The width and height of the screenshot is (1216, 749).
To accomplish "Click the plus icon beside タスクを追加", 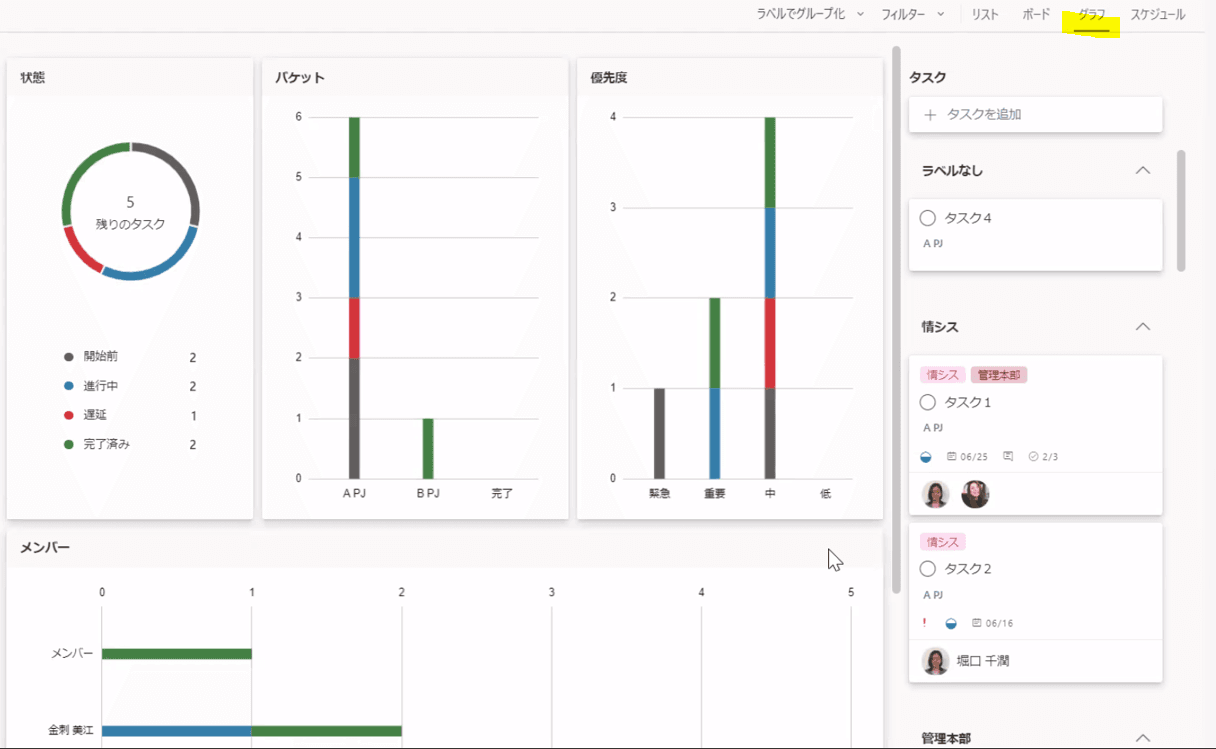I will coord(930,115).
